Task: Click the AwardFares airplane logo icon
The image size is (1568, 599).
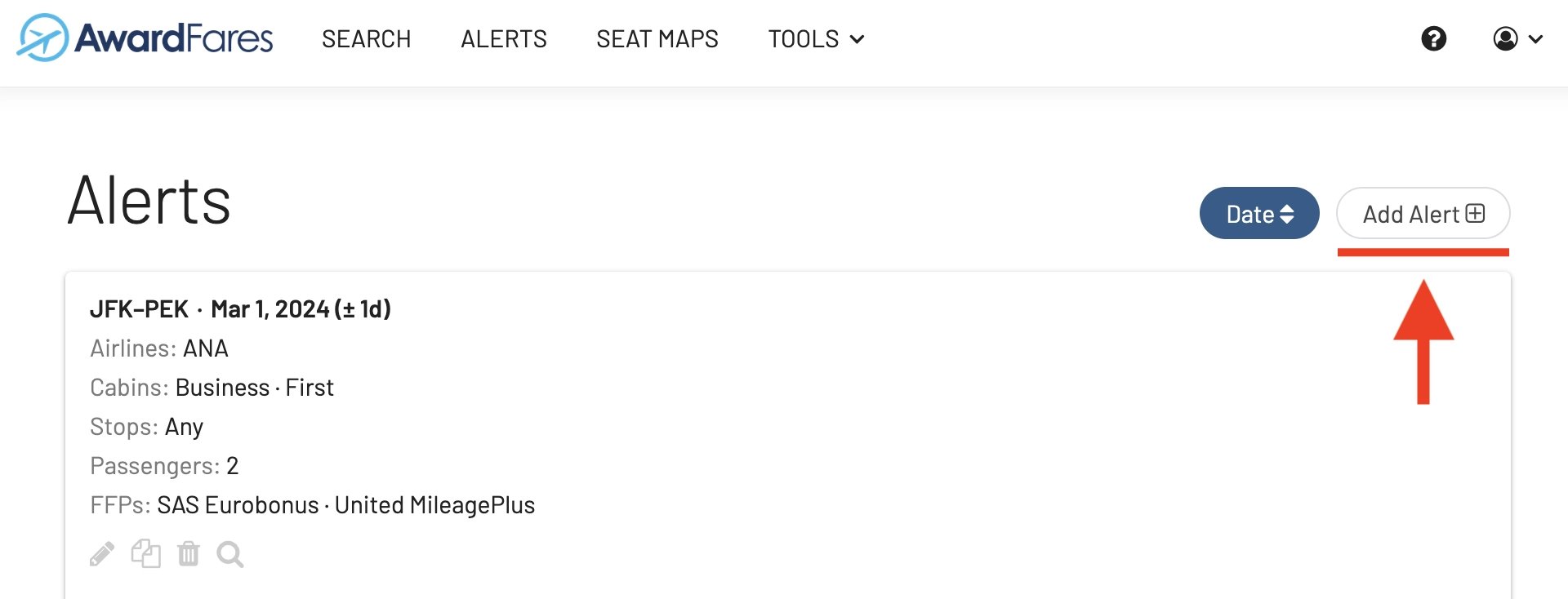Action: point(42,38)
